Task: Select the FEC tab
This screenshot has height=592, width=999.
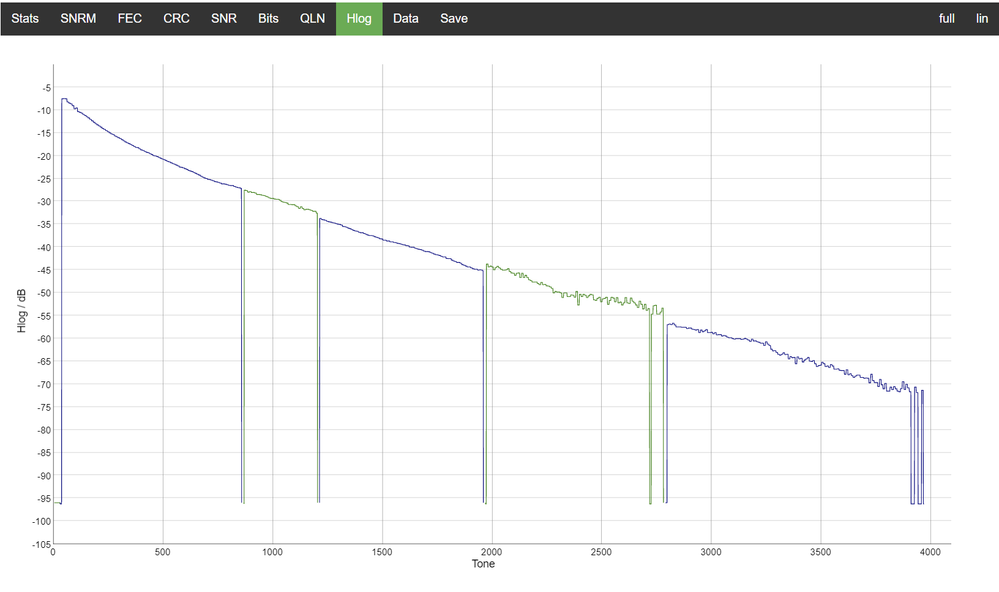Action: click(130, 18)
